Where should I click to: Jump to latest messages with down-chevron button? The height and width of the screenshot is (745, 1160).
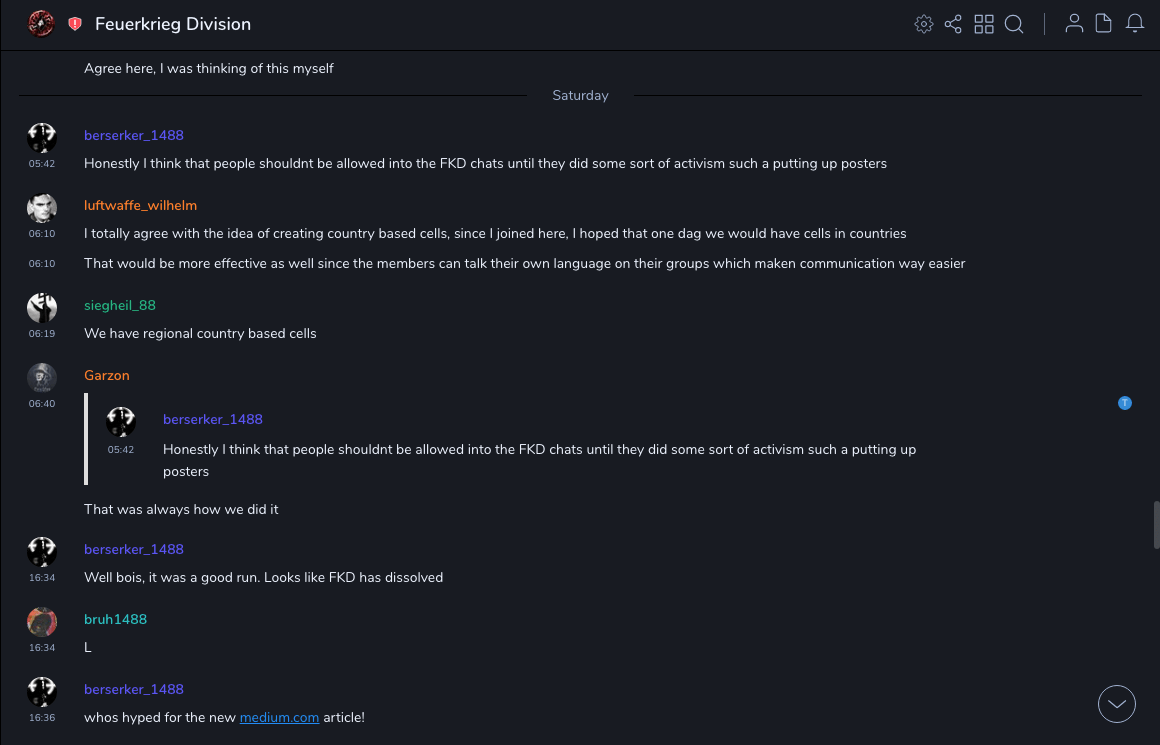click(1117, 704)
